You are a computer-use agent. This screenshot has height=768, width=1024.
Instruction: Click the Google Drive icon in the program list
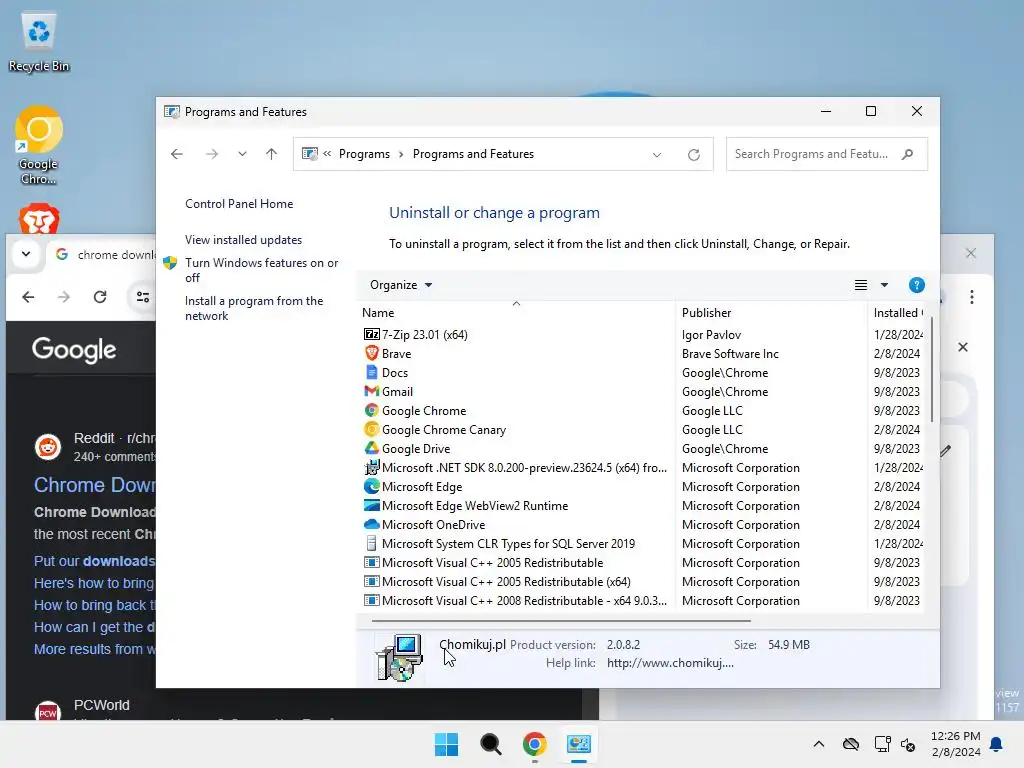coord(371,448)
